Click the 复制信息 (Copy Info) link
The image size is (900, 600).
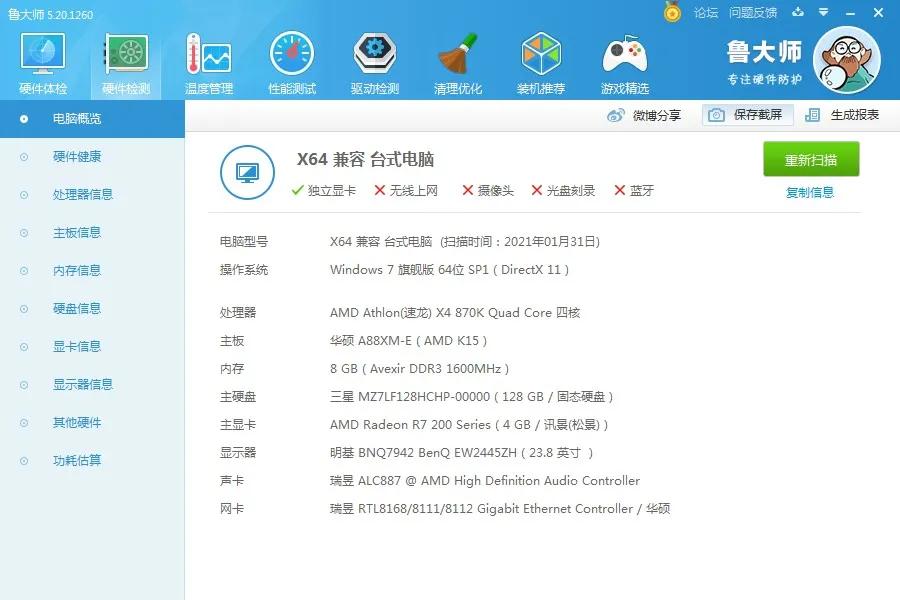point(811,190)
